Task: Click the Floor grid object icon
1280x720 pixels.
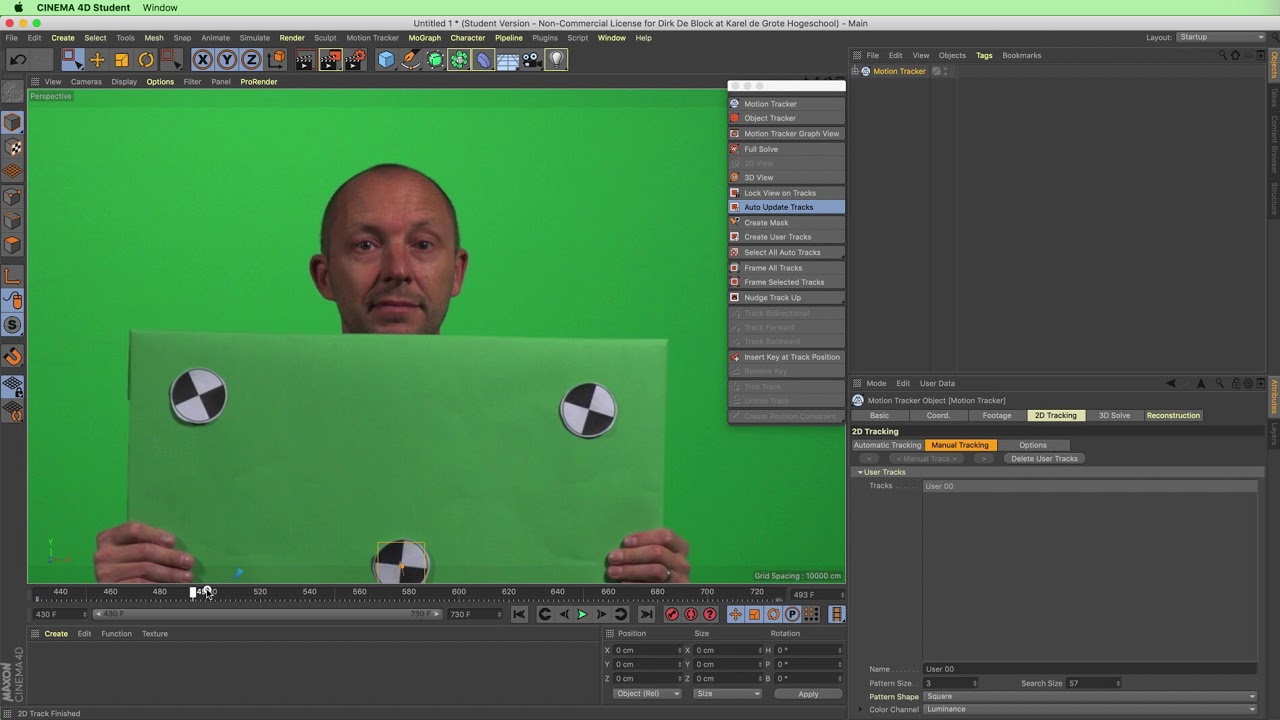Action: [x=508, y=60]
